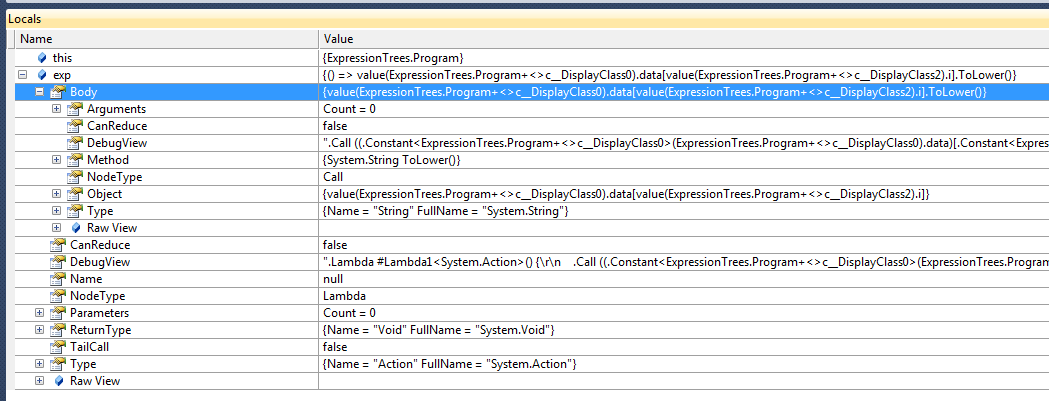The height and width of the screenshot is (401, 1049).
Task: Select the System.Void value cell
Action: pyautogui.click(x=439, y=330)
